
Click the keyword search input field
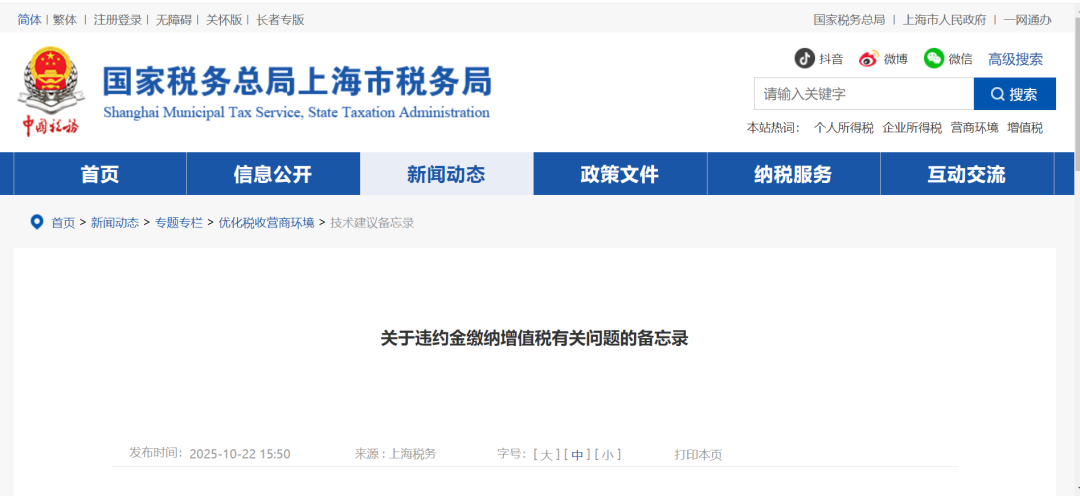click(863, 94)
